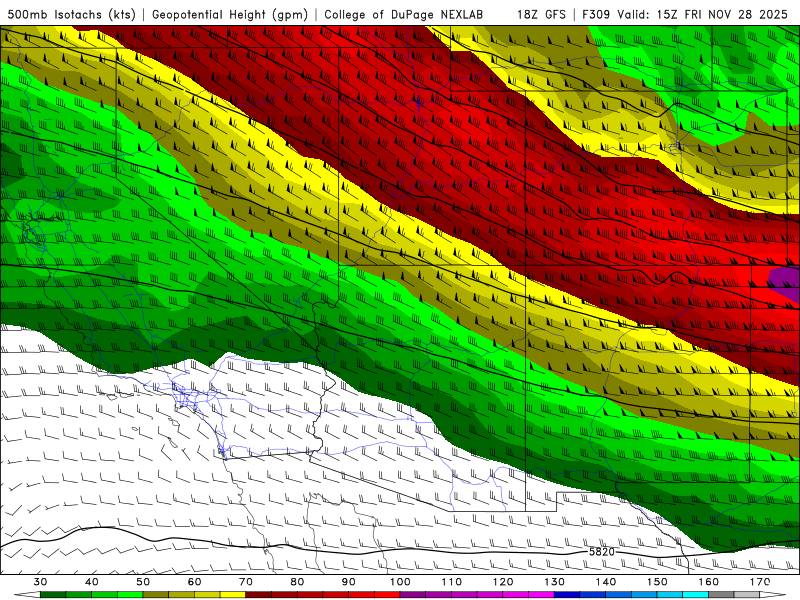Click the legend value 30

(x=40, y=582)
